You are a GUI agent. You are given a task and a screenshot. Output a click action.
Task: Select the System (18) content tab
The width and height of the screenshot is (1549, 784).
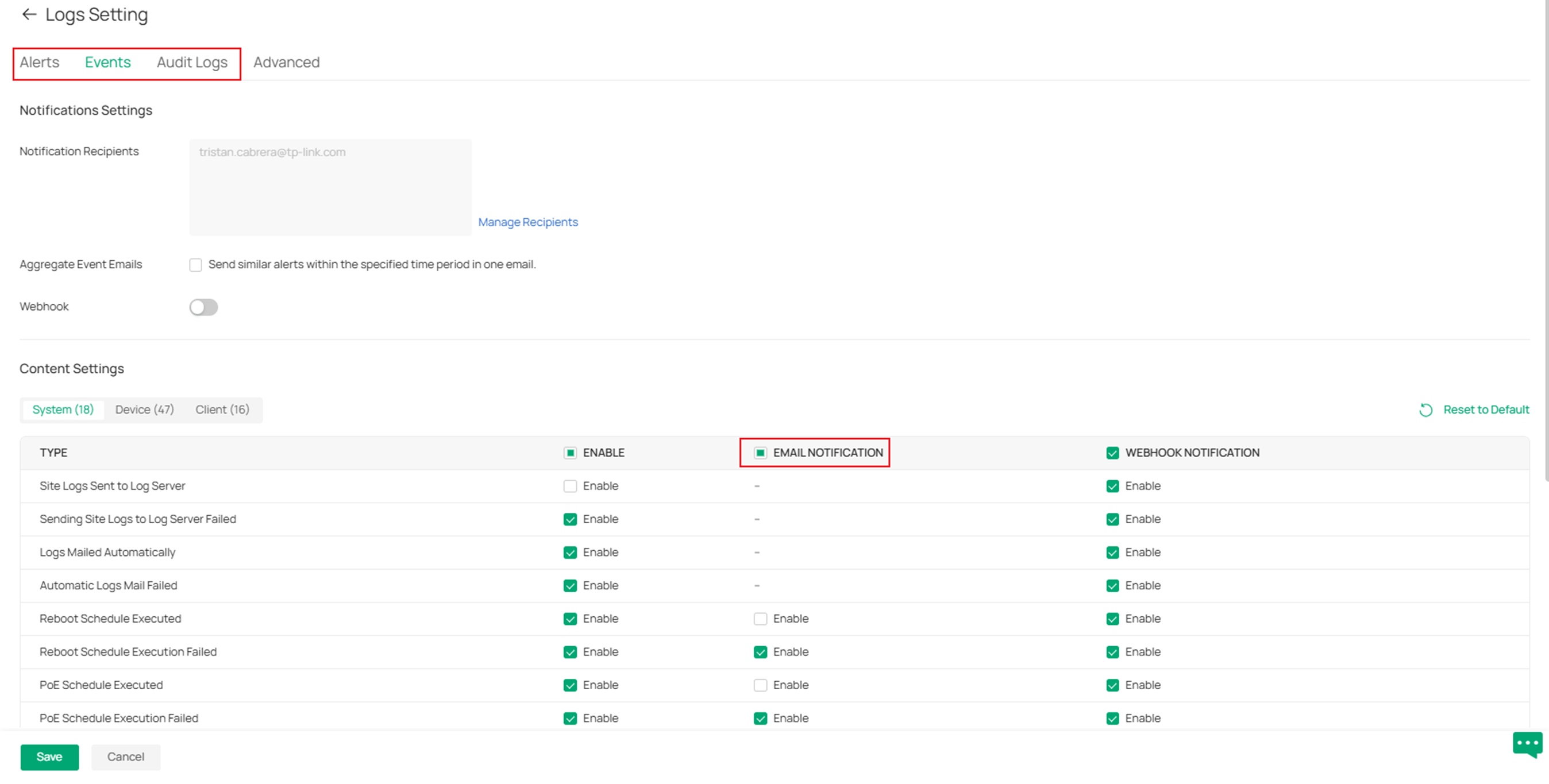pyautogui.click(x=63, y=410)
